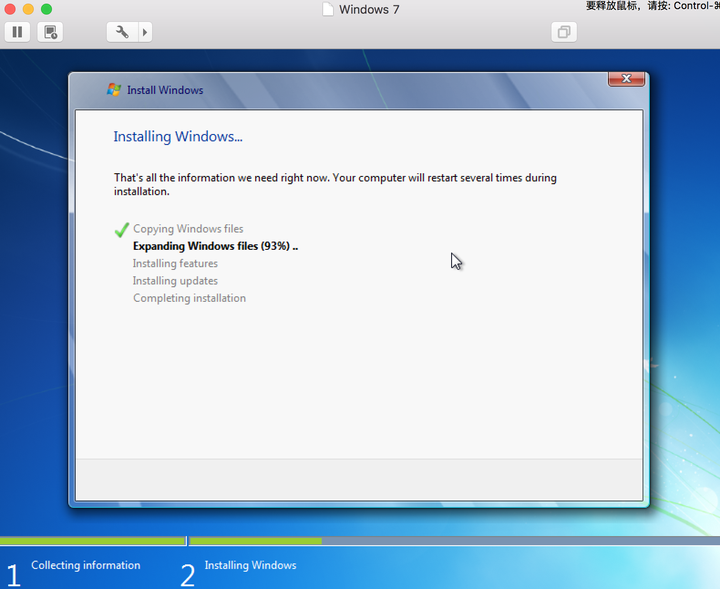The width and height of the screenshot is (720, 589).
Task: Expand the arrow beside the wrench
Action: (145, 32)
